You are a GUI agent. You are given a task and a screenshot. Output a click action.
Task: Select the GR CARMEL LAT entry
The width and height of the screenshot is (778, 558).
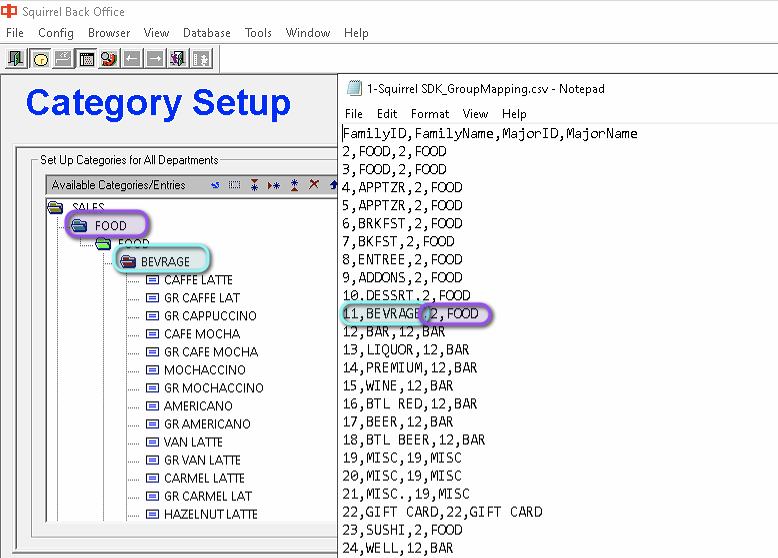point(208,496)
